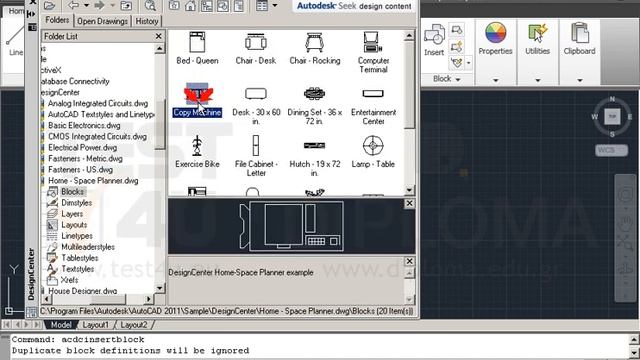Open the Views dropdown arrow
This screenshot has width=640, height=360.
coord(275,6)
